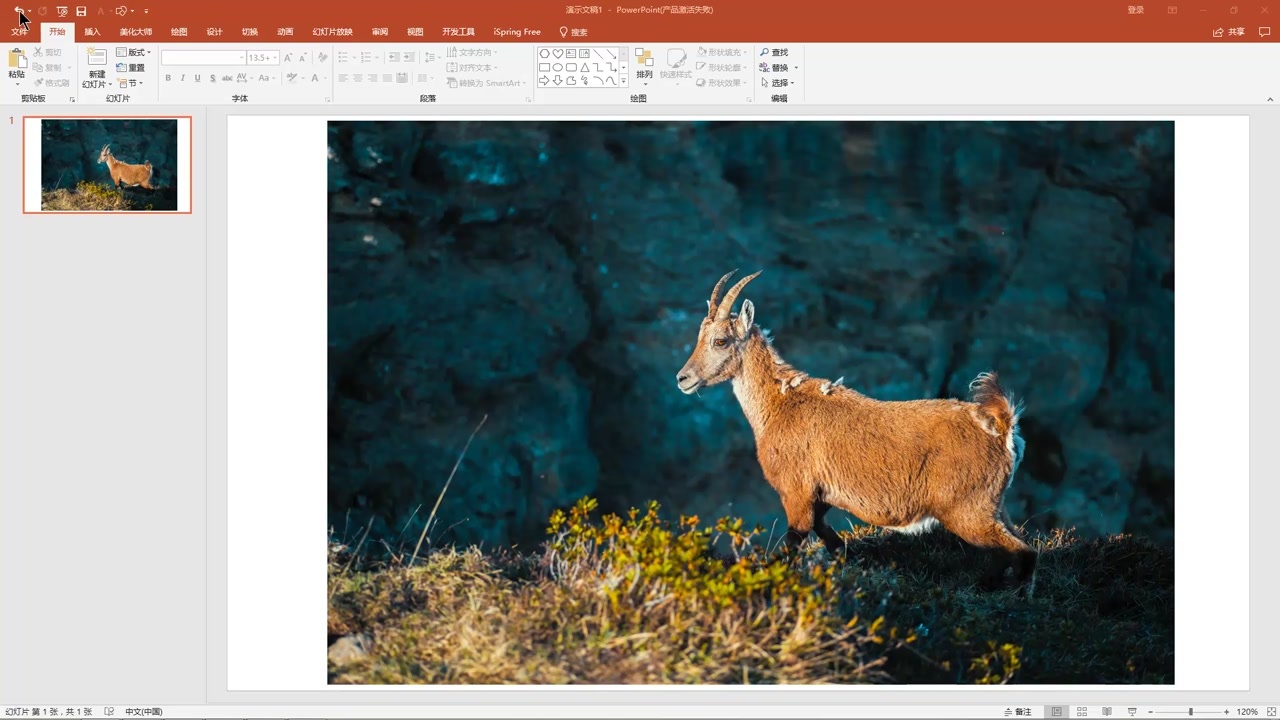
Task: Click the decrease font size icon
Action: pos(303,58)
